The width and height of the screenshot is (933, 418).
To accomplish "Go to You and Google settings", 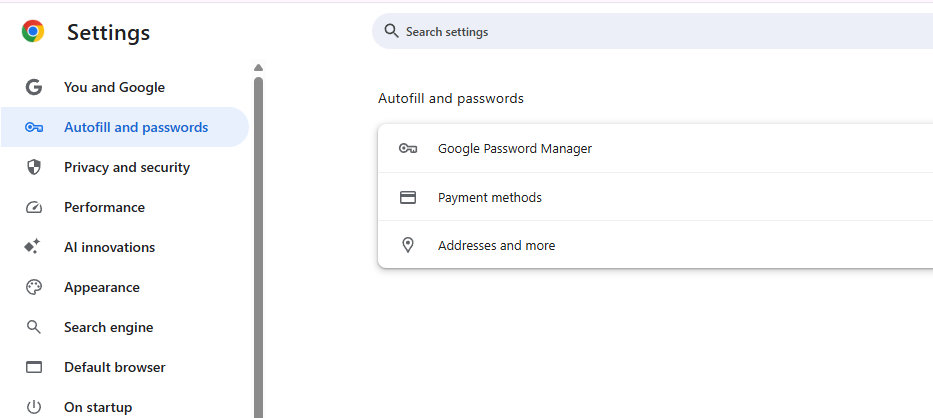I will (114, 87).
